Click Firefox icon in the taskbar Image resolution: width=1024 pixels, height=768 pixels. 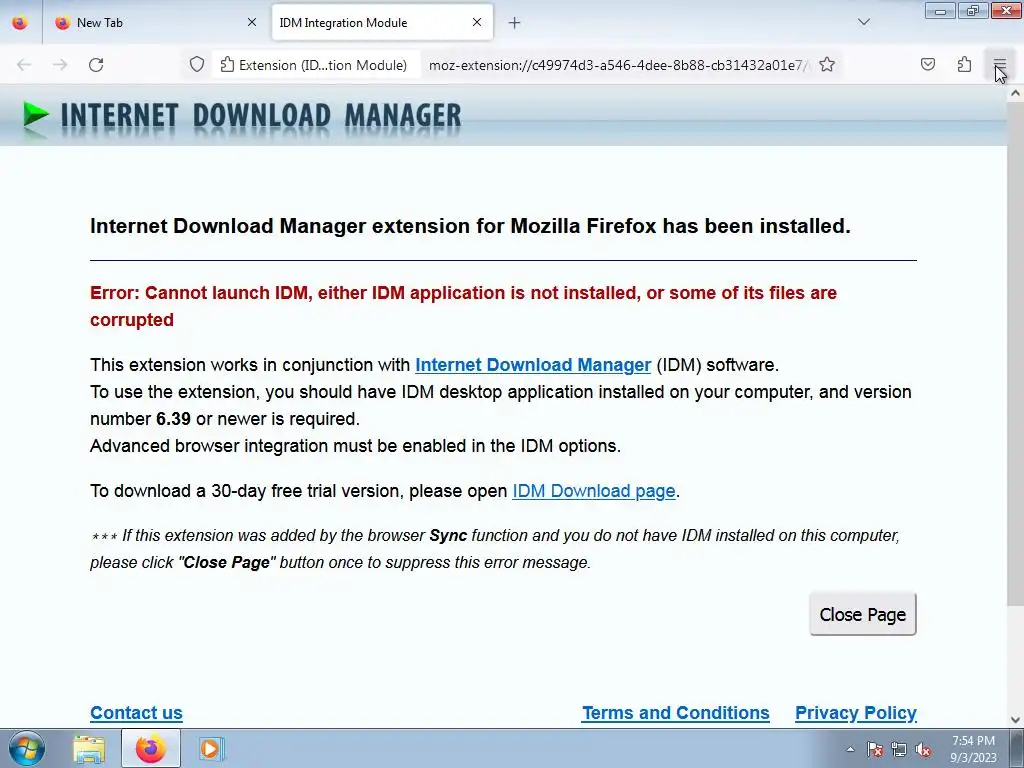click(150, 748)
